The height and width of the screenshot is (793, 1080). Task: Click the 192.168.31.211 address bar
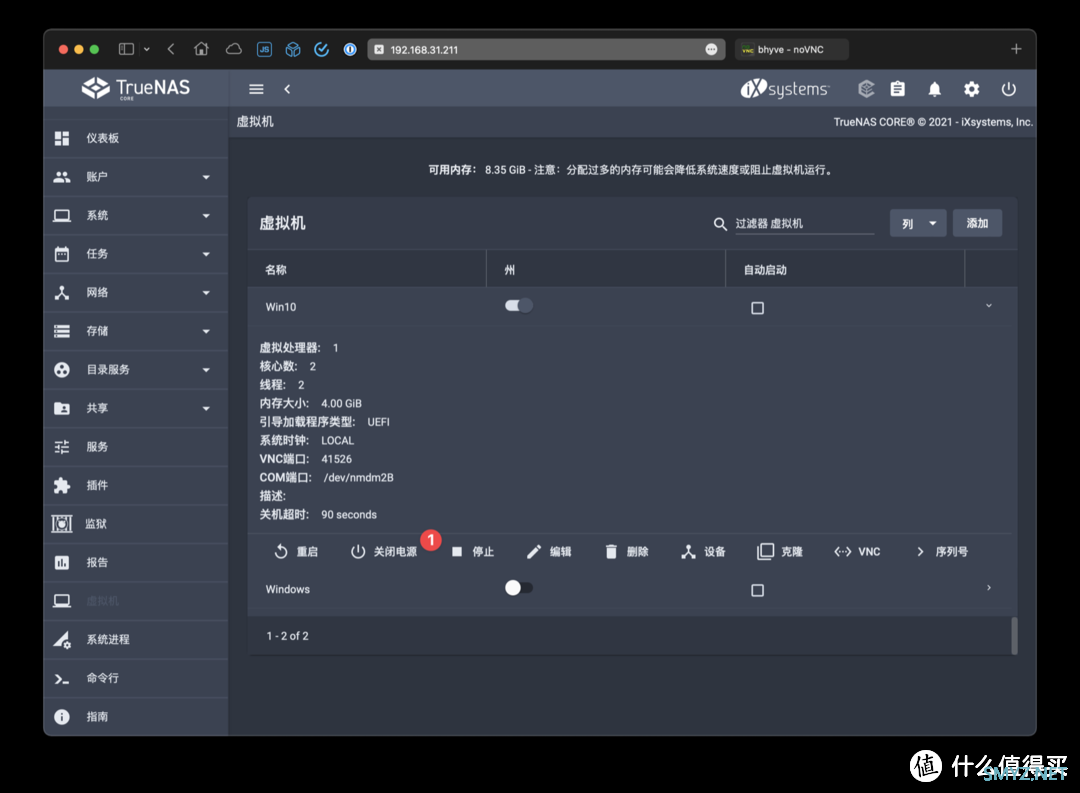(546, 50)
